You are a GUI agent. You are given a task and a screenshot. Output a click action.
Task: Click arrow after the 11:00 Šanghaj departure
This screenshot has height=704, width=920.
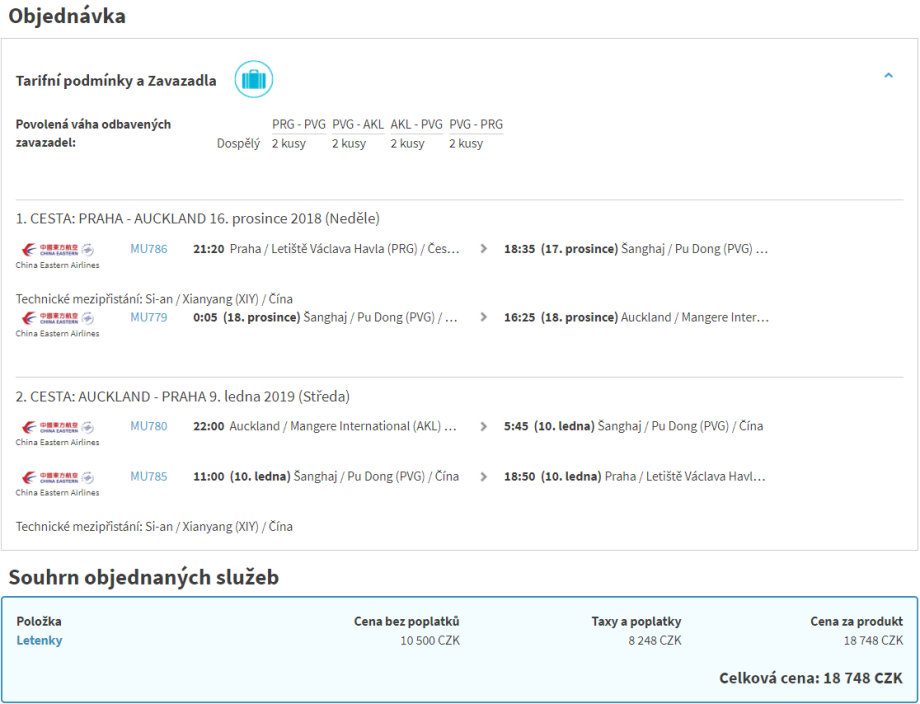485,477
